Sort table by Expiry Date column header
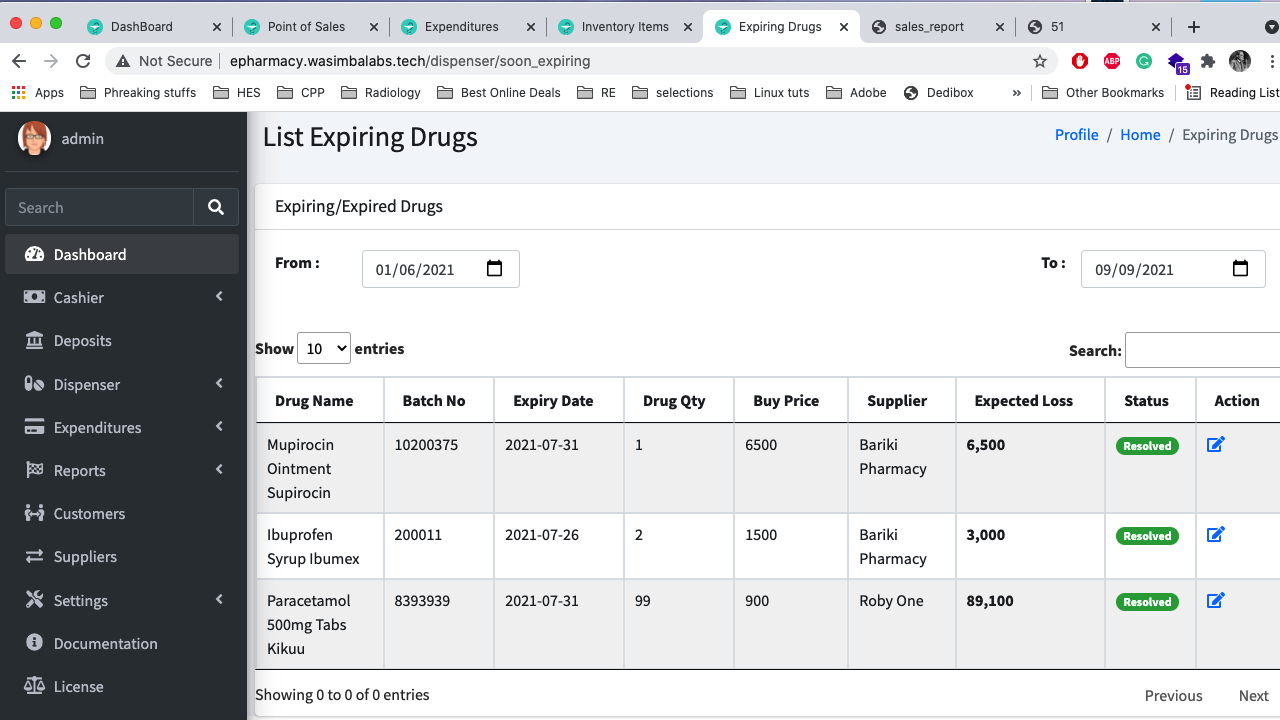The image size is (1280, 720). pyautogui.click(x=553, y=401)
